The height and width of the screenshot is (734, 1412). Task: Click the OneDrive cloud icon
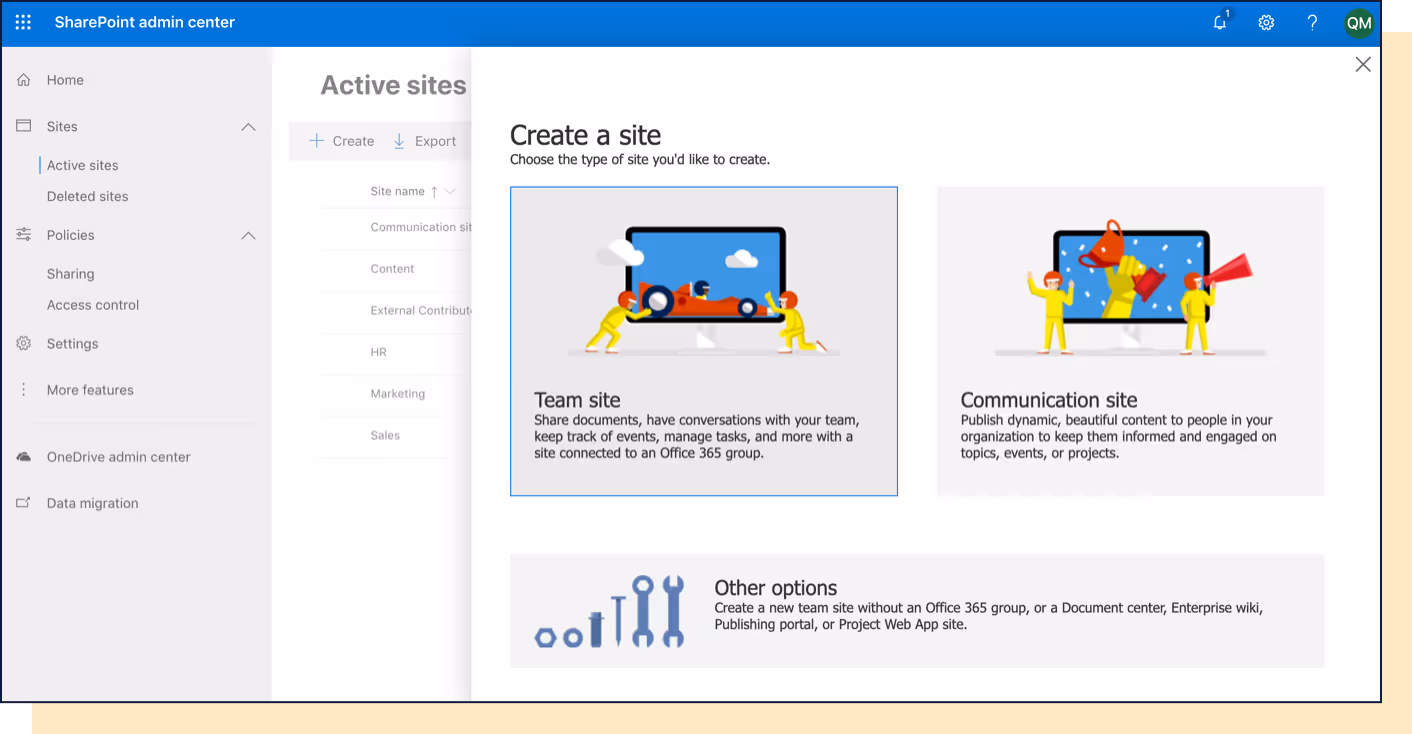coord(24,457)
